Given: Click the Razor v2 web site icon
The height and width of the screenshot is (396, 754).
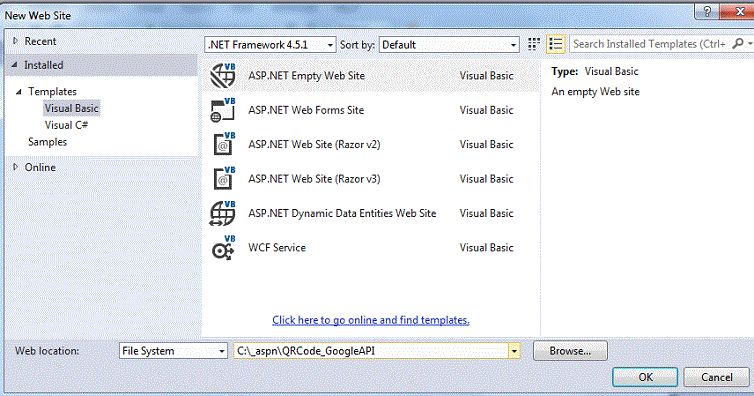Looking at the screenshot, I should point(224,144).
